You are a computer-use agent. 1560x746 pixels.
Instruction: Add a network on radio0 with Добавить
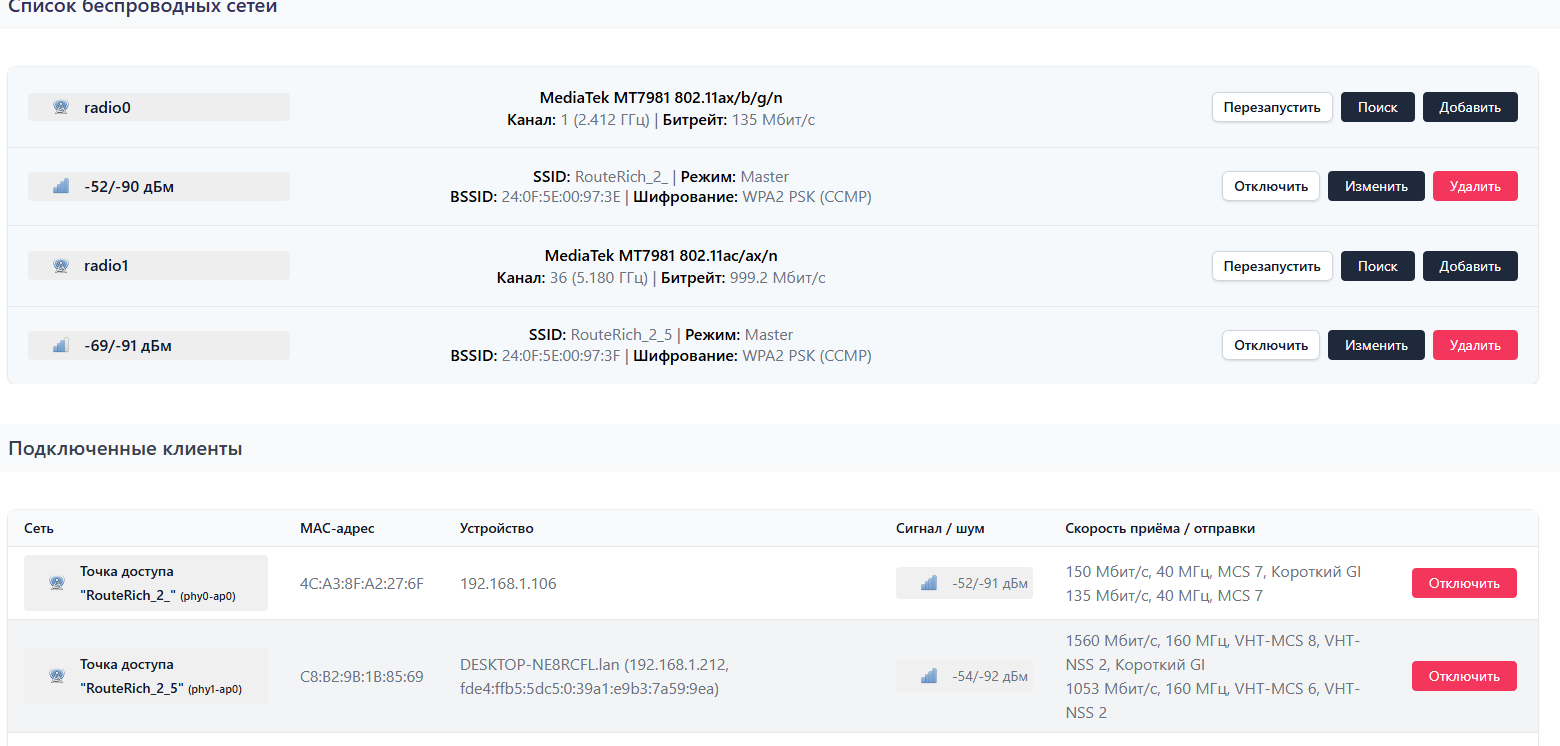pos(1470,107)
